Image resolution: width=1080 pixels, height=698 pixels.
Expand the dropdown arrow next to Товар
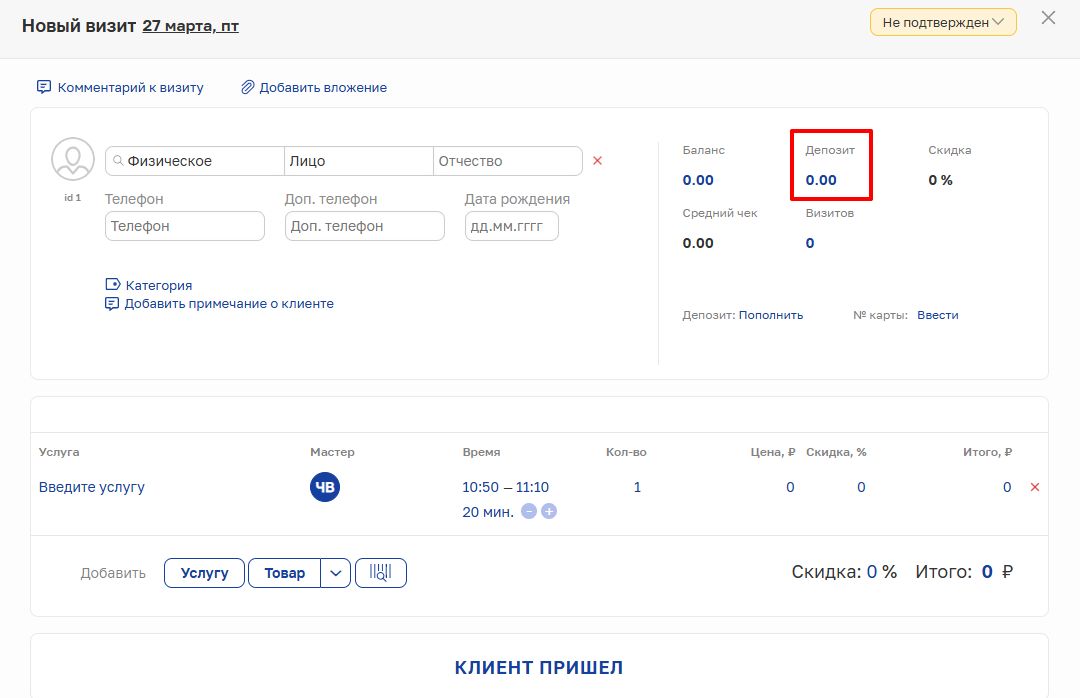[335, 573]
